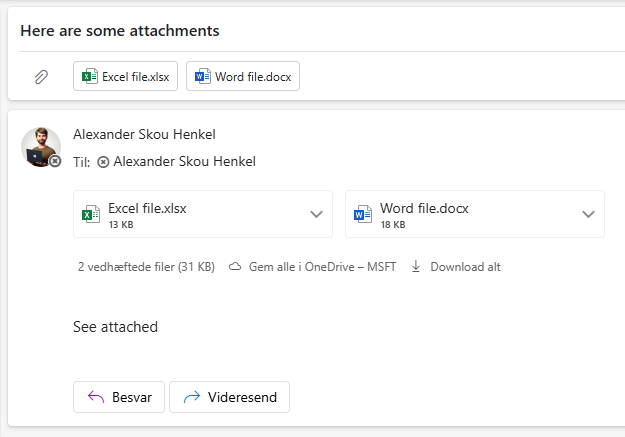Click the Besvar reply button
Screen dimensions: 625x437
pos(119,397)
